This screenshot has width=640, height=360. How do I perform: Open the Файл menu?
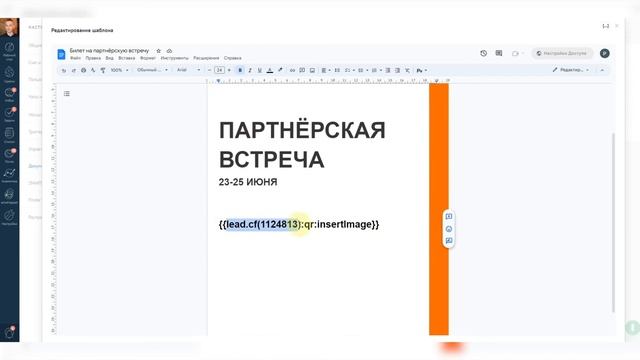(x=75, y=58)
